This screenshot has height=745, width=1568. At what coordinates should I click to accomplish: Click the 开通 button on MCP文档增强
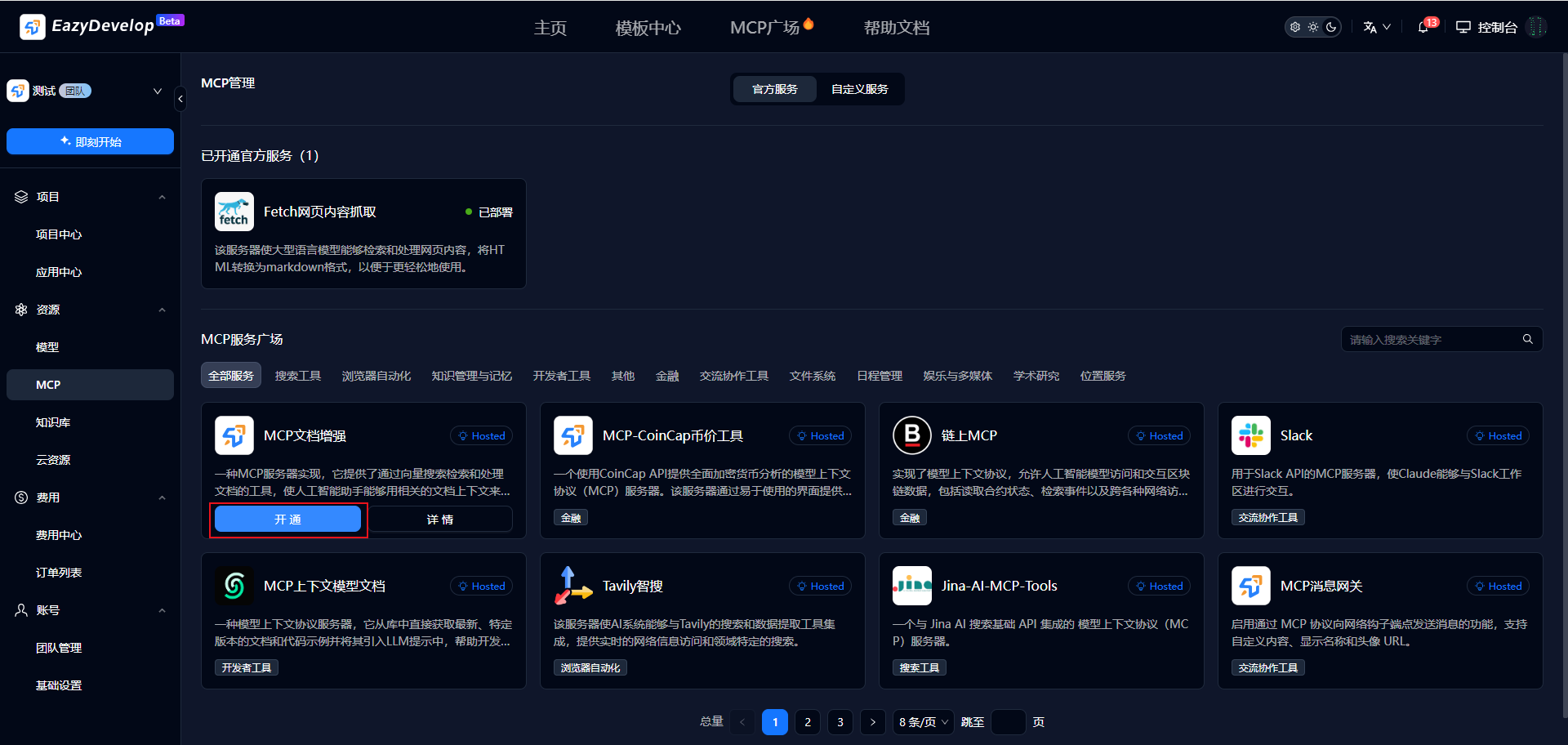(287, 520)
